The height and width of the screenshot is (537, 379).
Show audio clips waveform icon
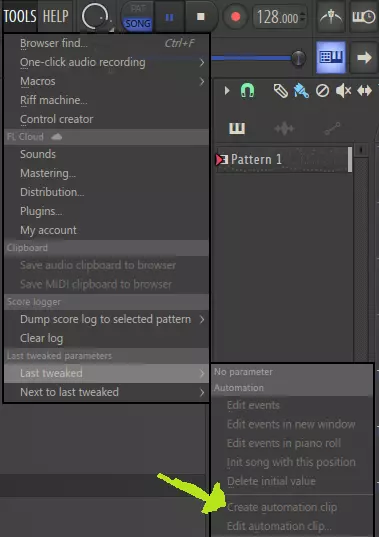(284, 129)
